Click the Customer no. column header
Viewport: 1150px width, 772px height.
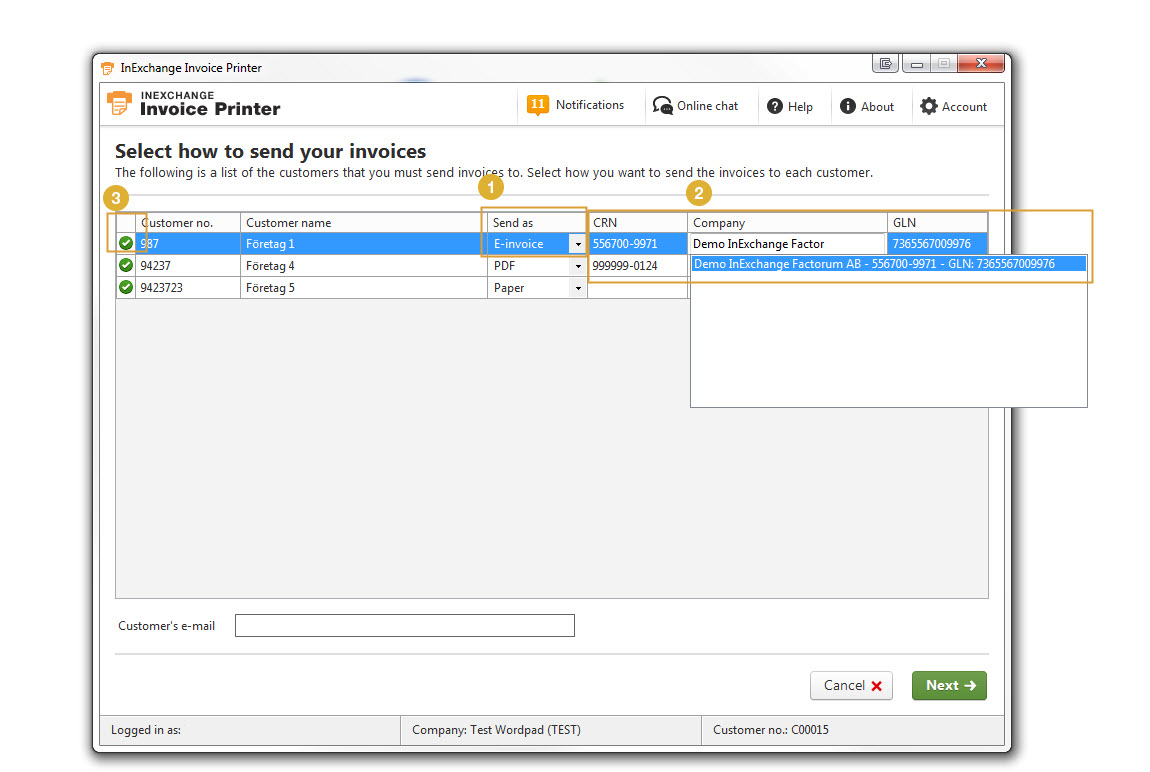188,223
